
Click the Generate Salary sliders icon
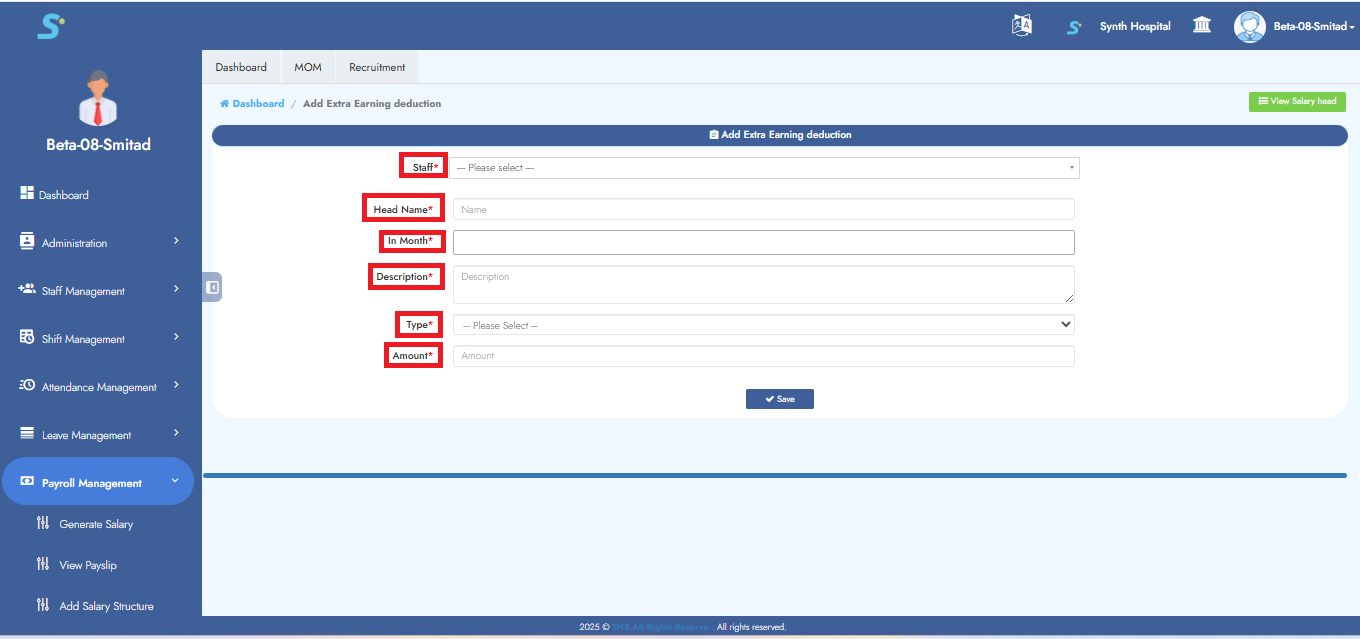42,523
